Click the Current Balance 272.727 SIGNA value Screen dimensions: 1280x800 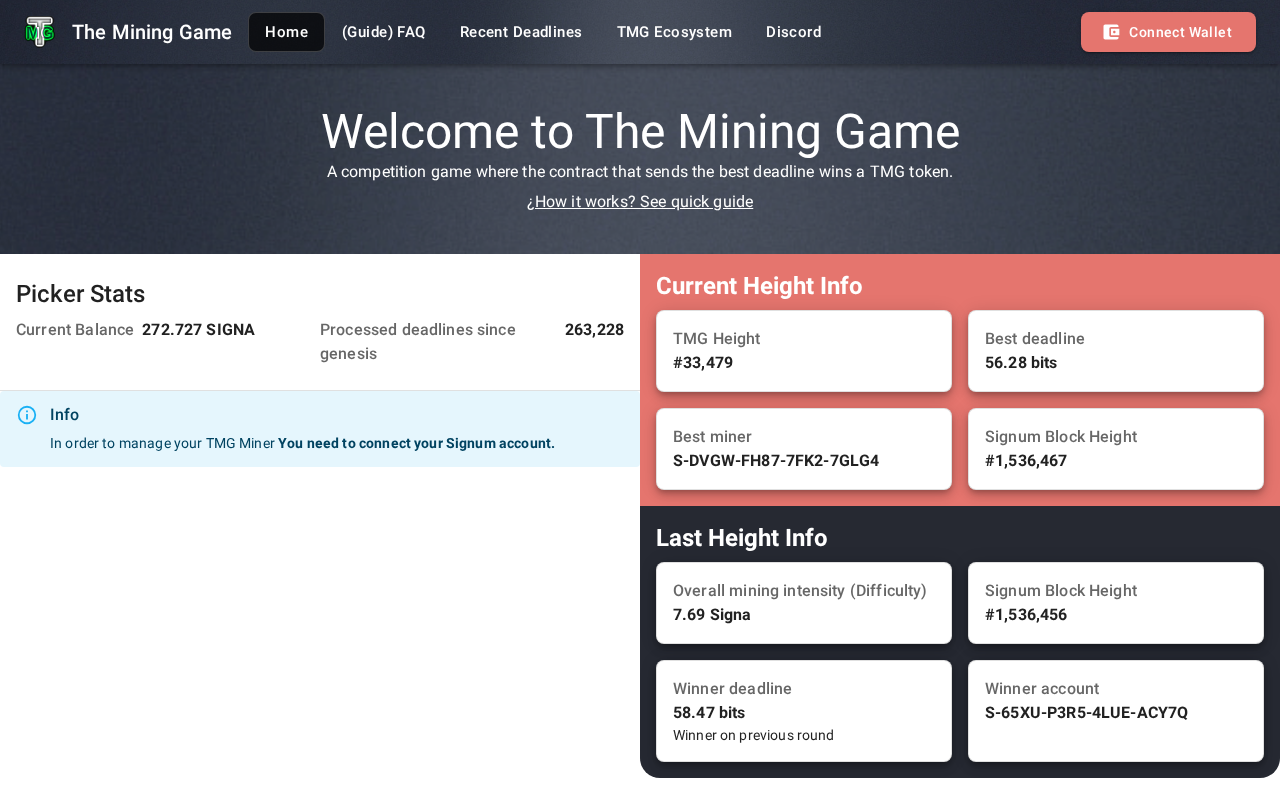point(198,330)
